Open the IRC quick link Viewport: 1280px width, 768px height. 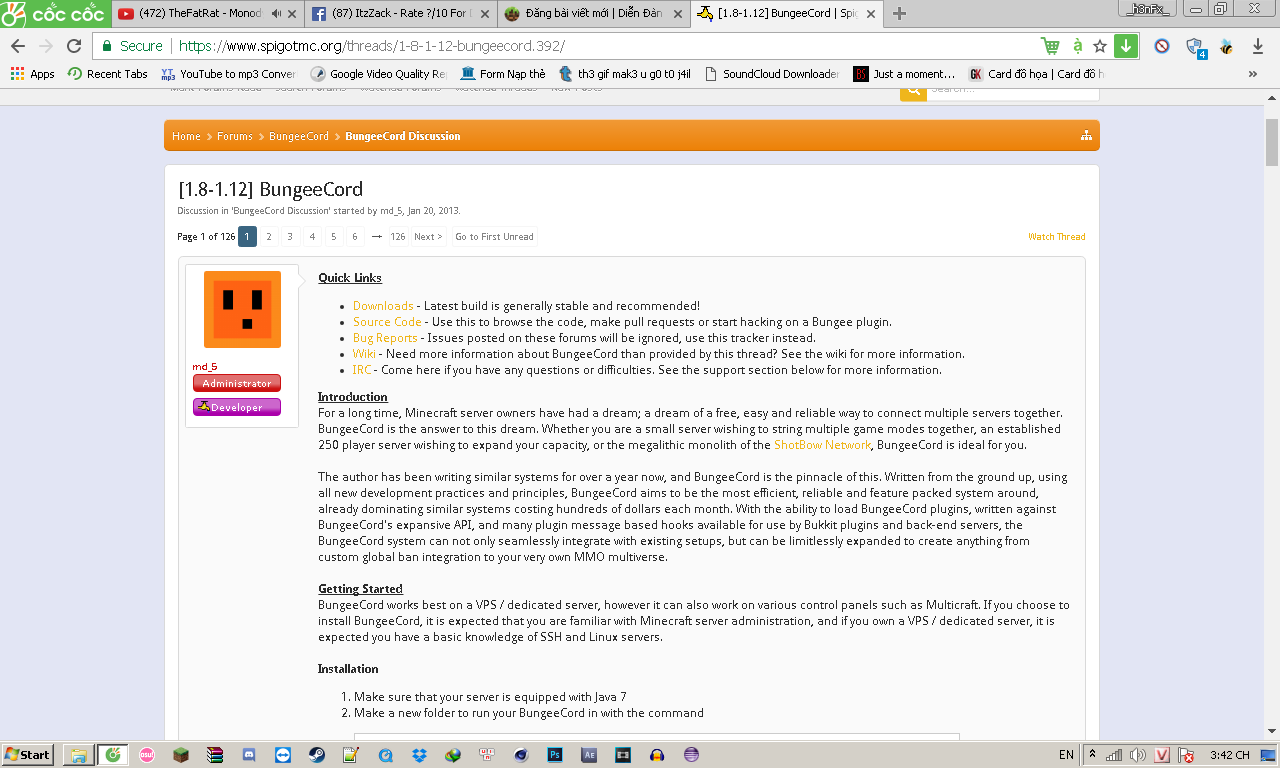pyautogui.click(x=362, y=370)
